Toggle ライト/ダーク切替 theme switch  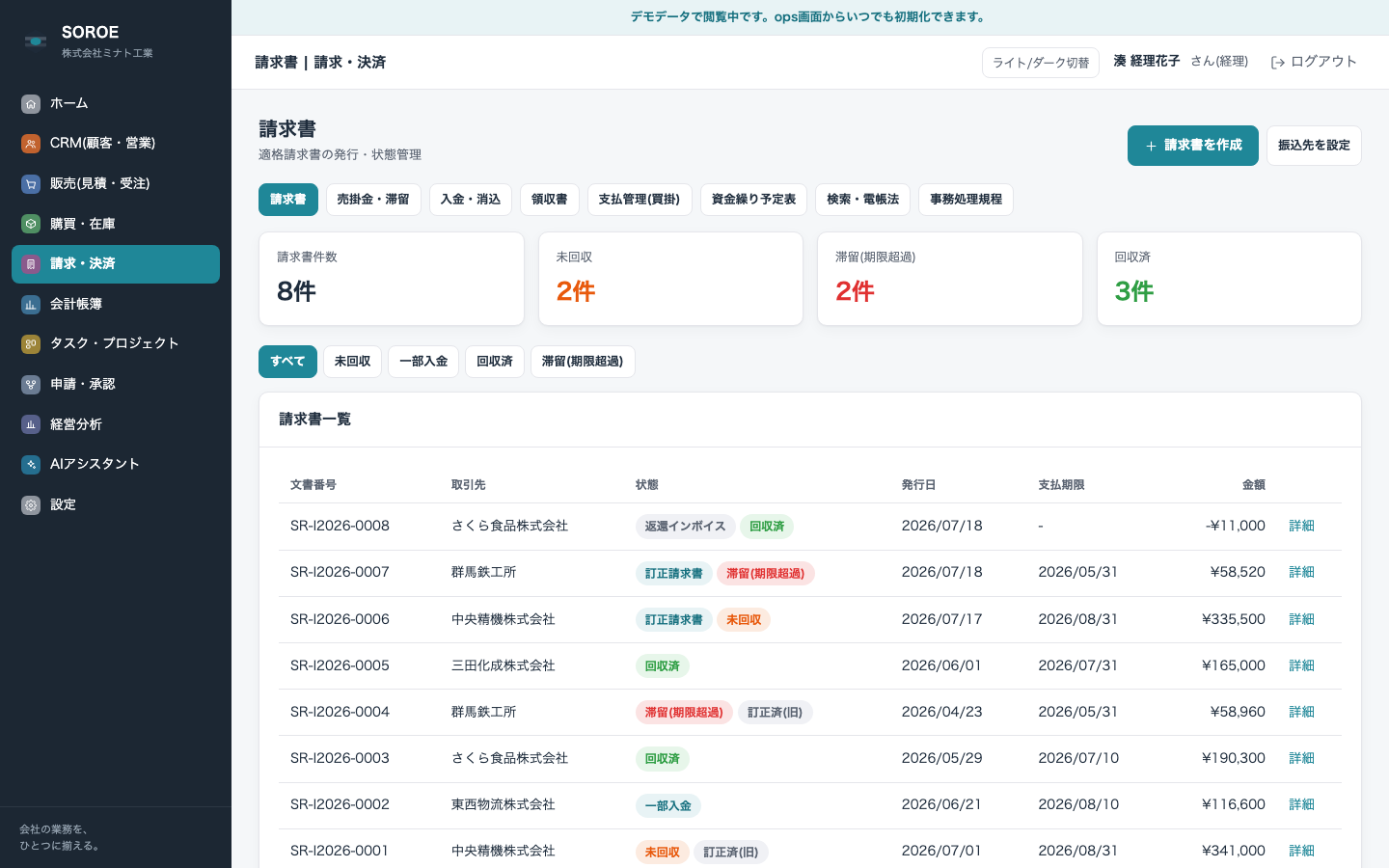[1041, 63]
